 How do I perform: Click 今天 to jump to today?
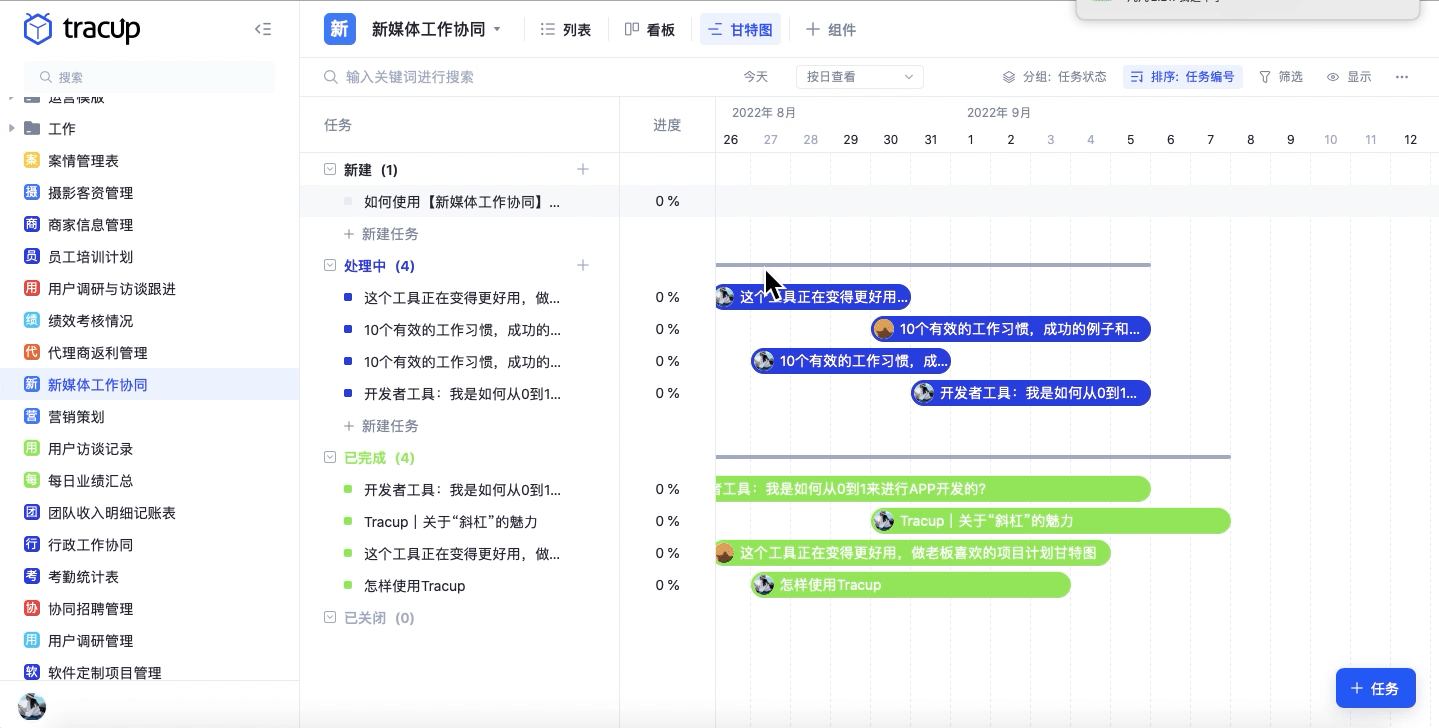[755, 77]
